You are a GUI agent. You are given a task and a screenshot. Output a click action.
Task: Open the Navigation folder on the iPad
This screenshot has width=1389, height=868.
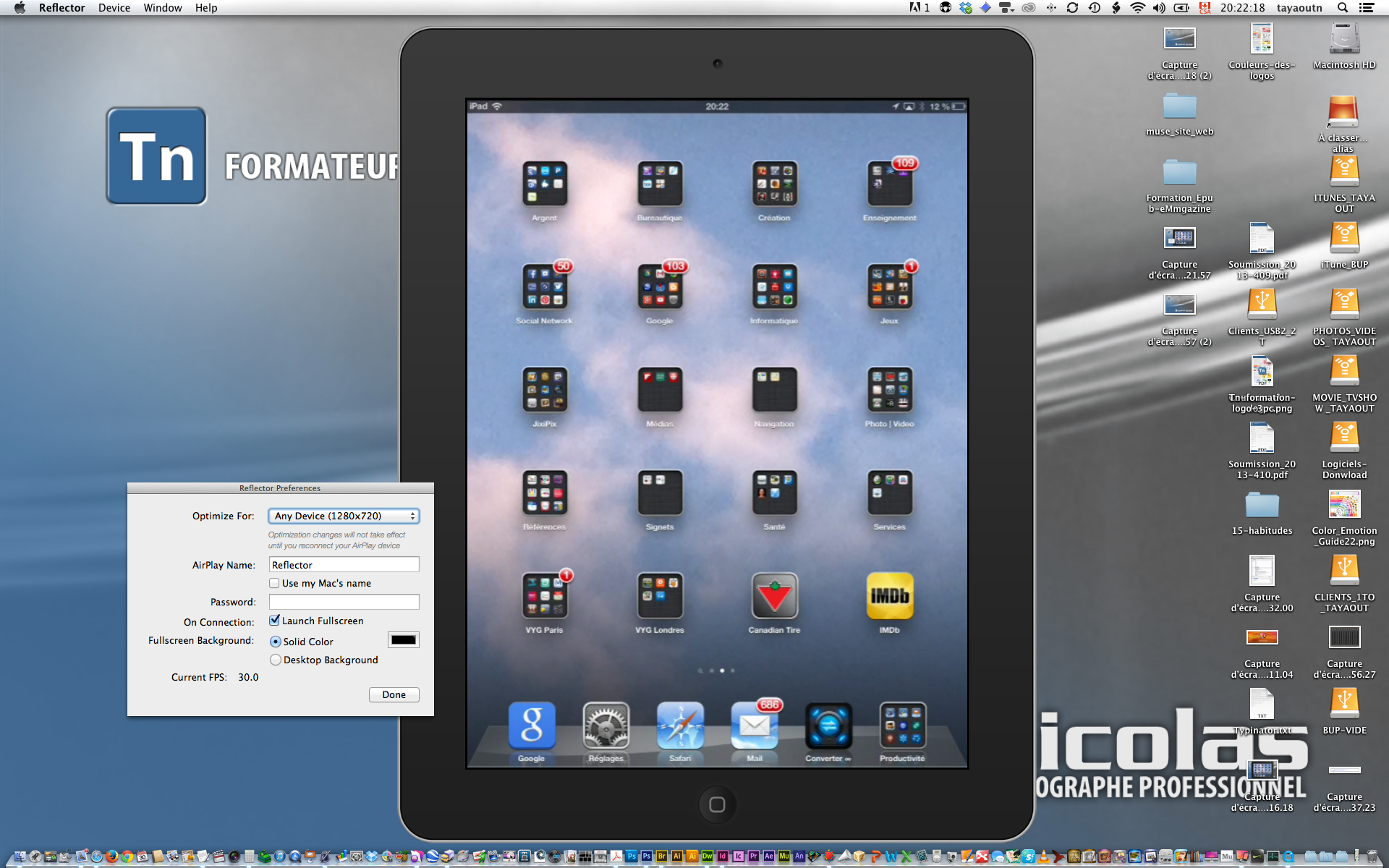(x=774, y=390)
